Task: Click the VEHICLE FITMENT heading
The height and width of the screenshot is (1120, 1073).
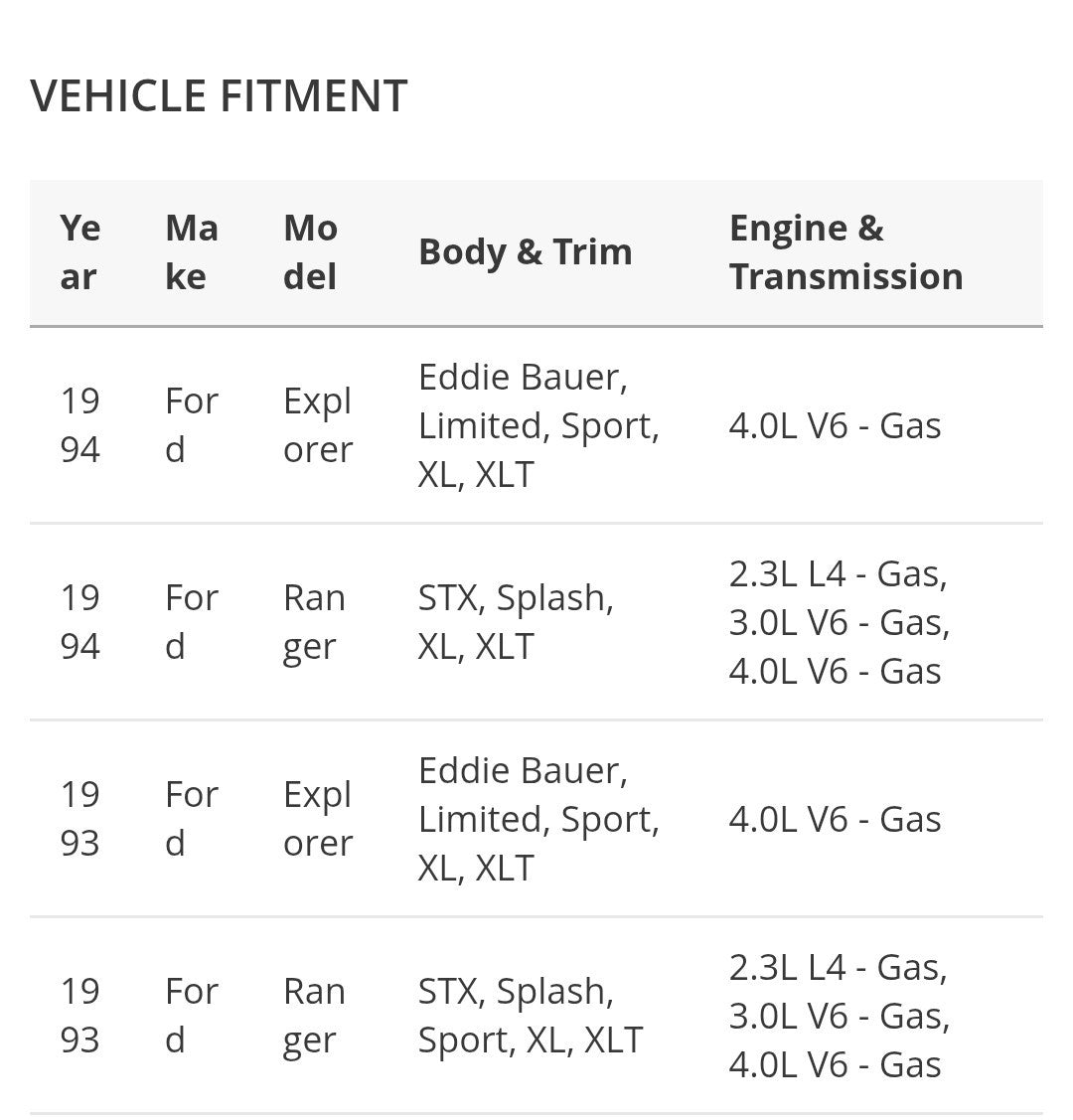Action: click(219, 95)
